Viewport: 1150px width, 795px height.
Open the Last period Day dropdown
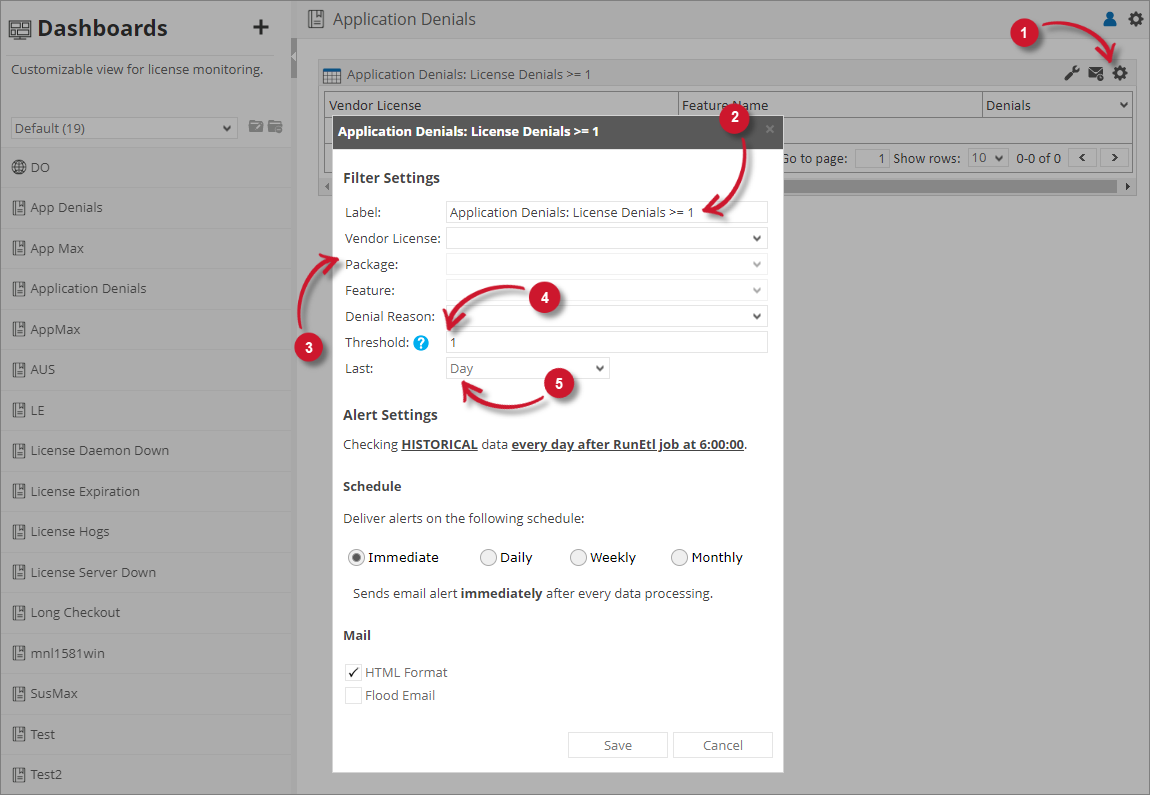tap(527, 368)
